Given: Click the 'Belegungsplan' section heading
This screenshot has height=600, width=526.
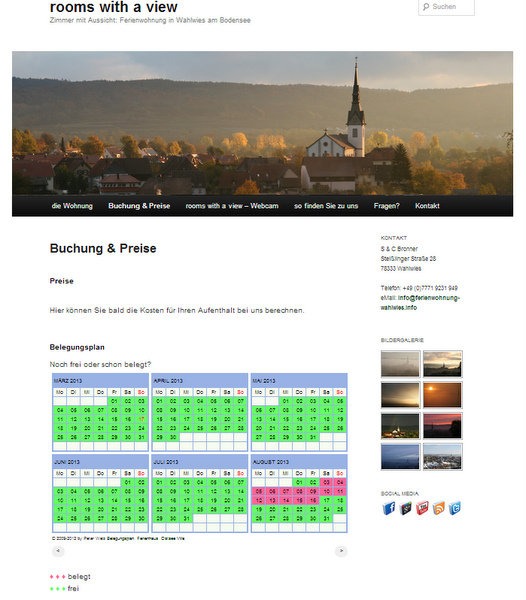Looking at the screenshot, I should pos(77,347).
